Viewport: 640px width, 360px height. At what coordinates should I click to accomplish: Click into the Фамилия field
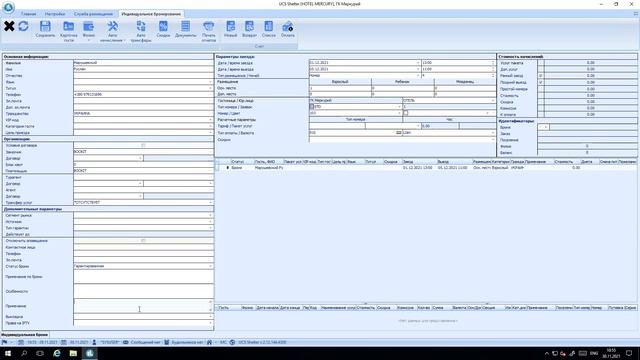coord(143,63)
